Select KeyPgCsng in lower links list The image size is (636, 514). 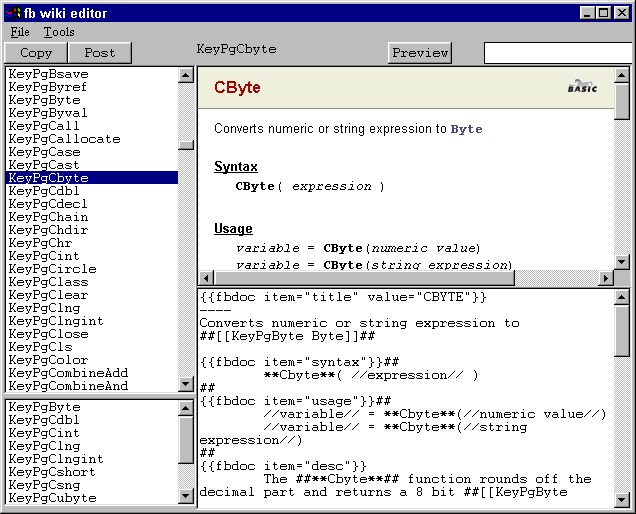[x=92, y=485]
